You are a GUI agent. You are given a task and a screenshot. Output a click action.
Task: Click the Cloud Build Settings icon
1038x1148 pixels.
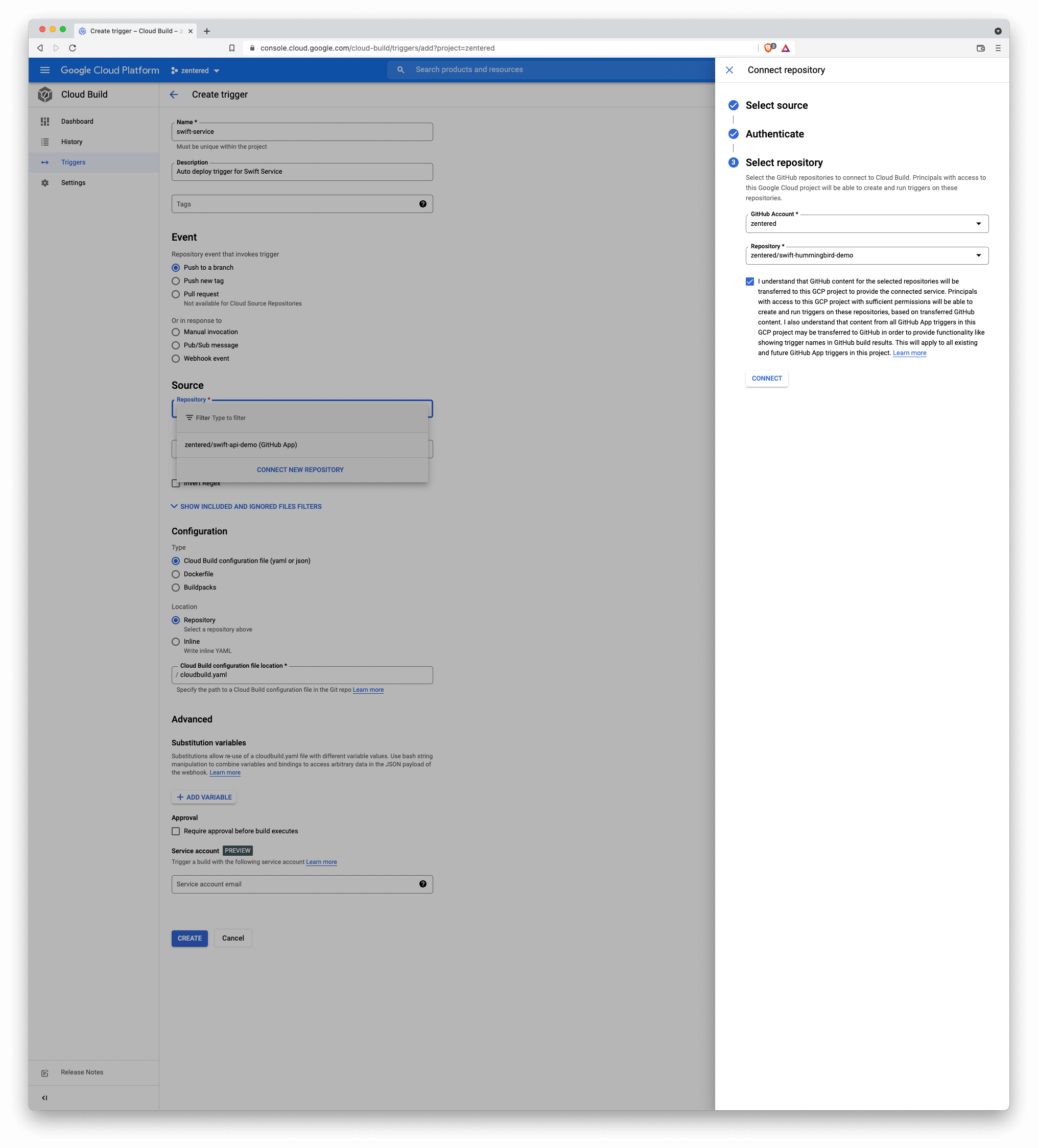click(x=44, y=183)
